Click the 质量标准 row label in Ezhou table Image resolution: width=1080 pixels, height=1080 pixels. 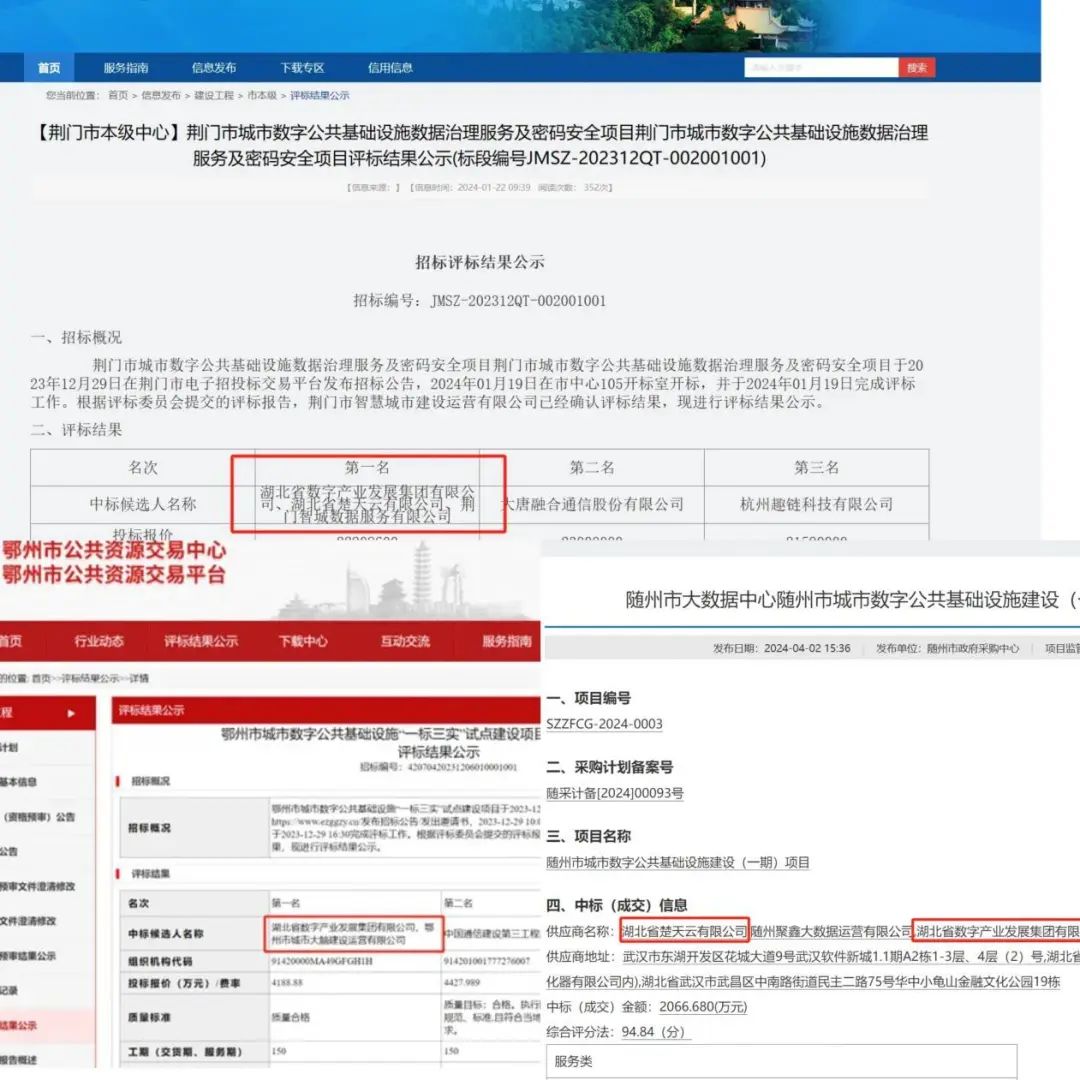click(x=149, y=1017)
